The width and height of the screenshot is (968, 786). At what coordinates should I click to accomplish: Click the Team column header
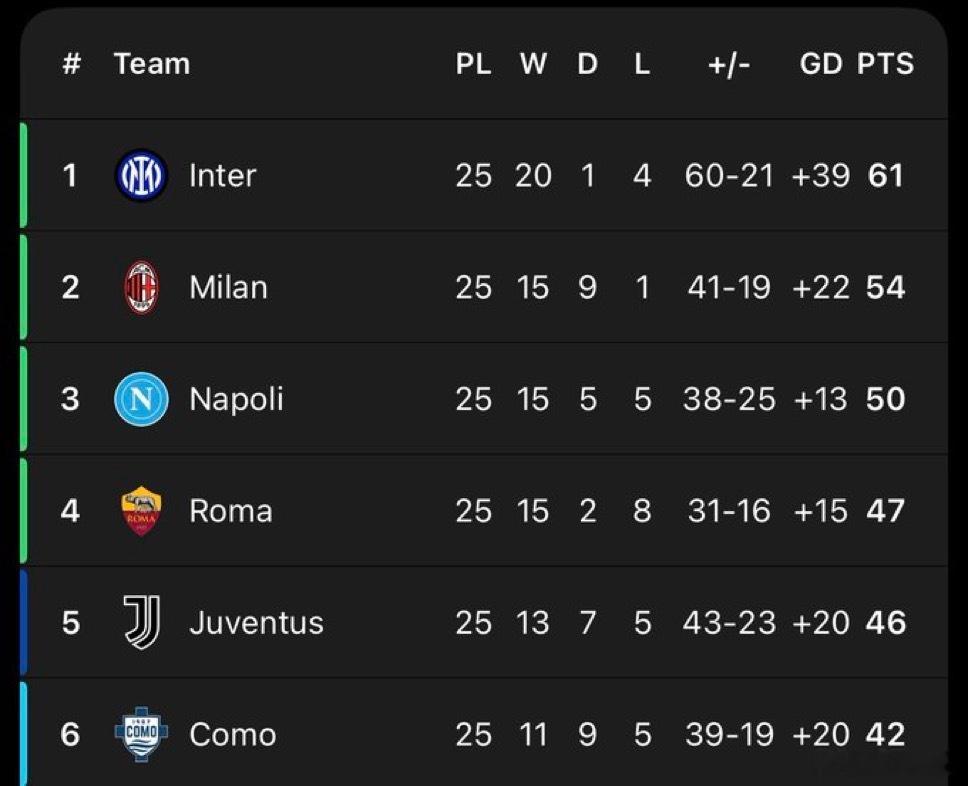tap(152, 64)
